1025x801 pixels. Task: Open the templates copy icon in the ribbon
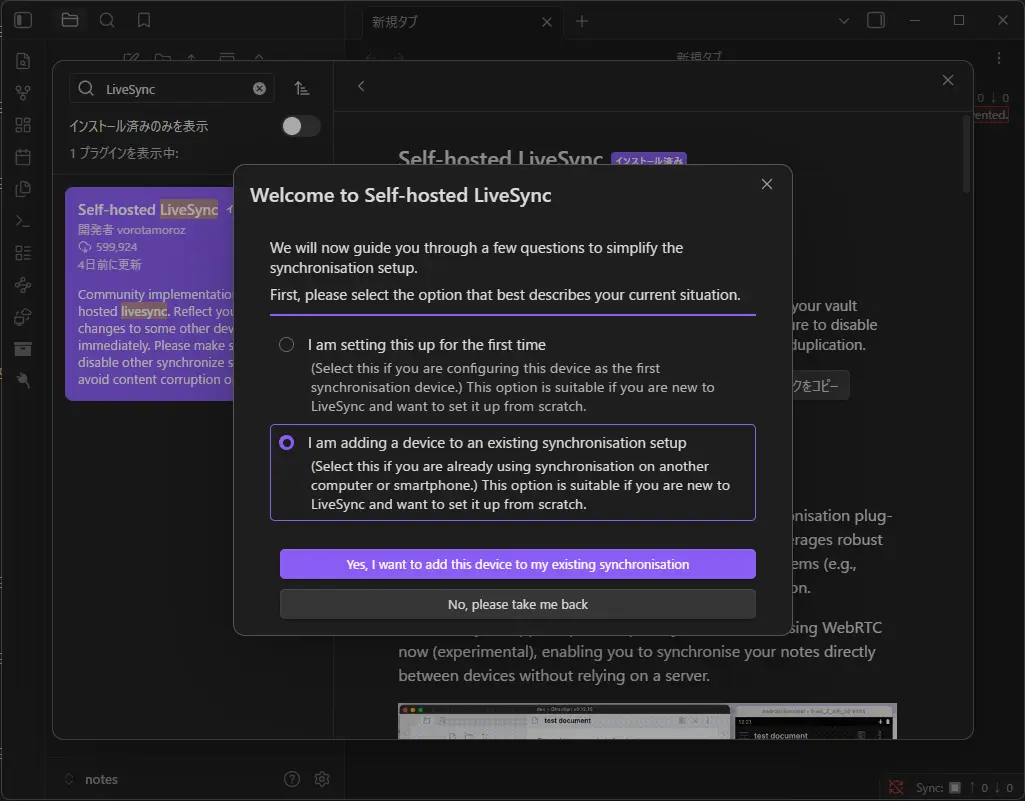point(23,189)
